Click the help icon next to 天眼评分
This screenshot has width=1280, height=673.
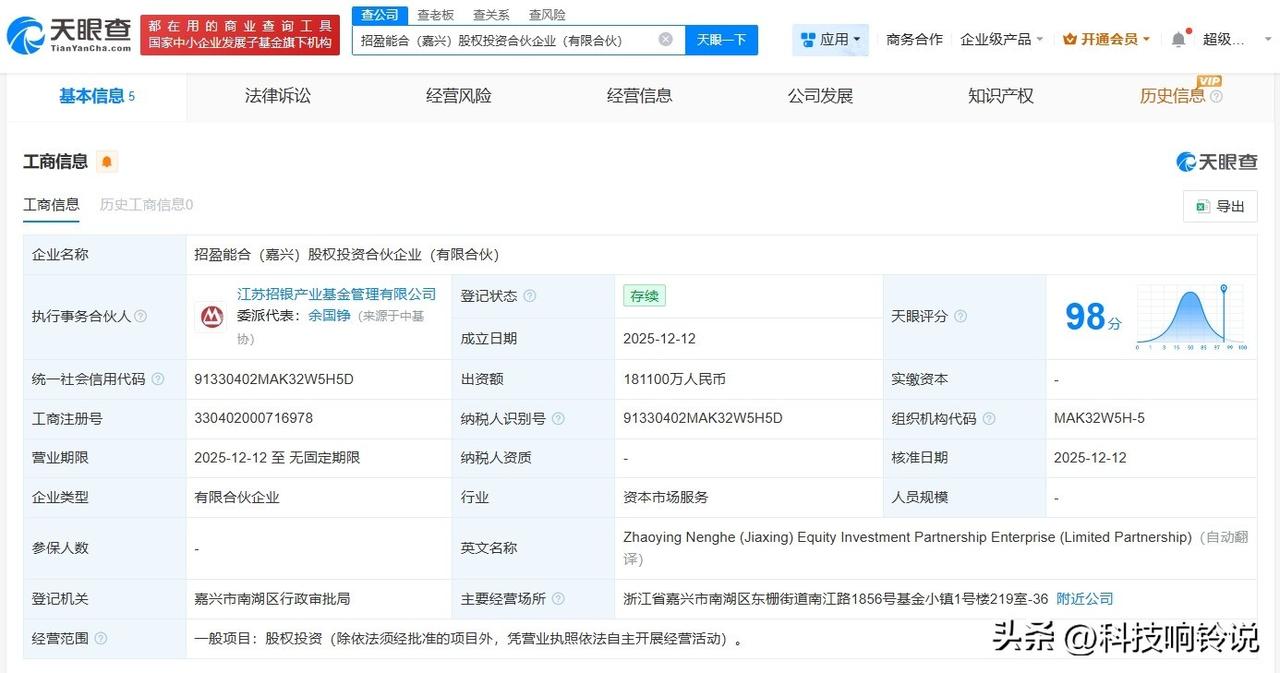tap(960, 316)
